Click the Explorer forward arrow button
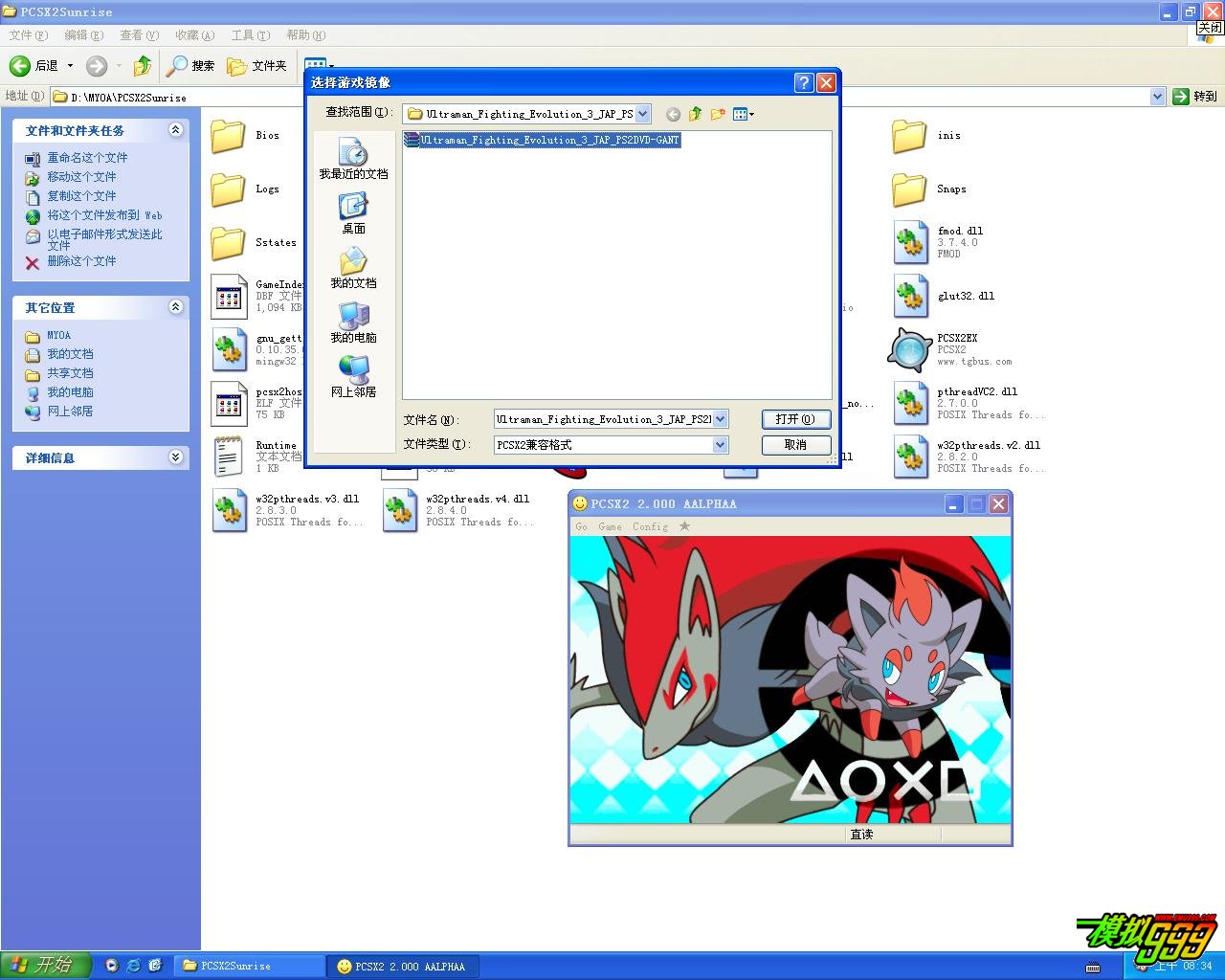This screenshot has height=980, width=1225. 97,66
